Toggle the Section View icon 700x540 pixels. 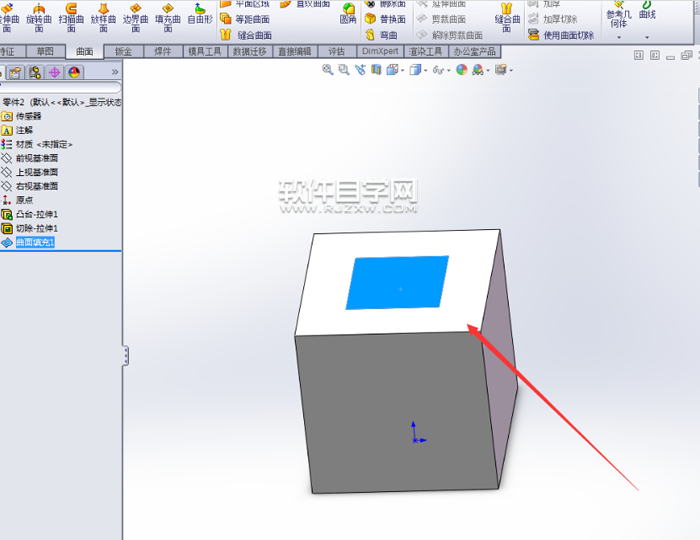(376, 70)
